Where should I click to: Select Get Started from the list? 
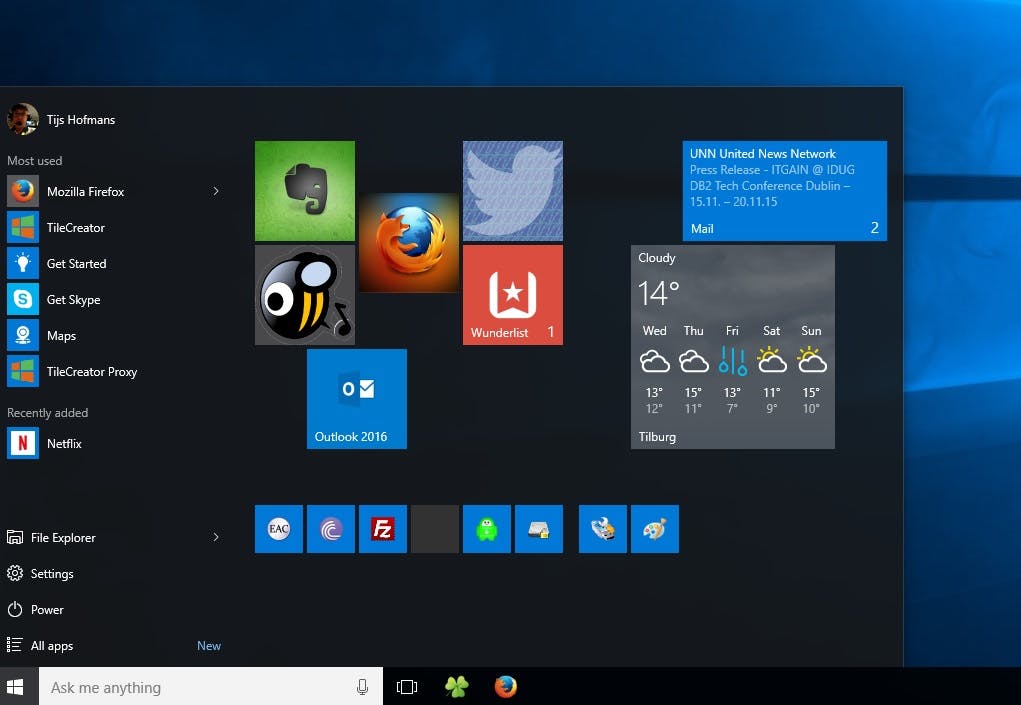coord(76,263)
